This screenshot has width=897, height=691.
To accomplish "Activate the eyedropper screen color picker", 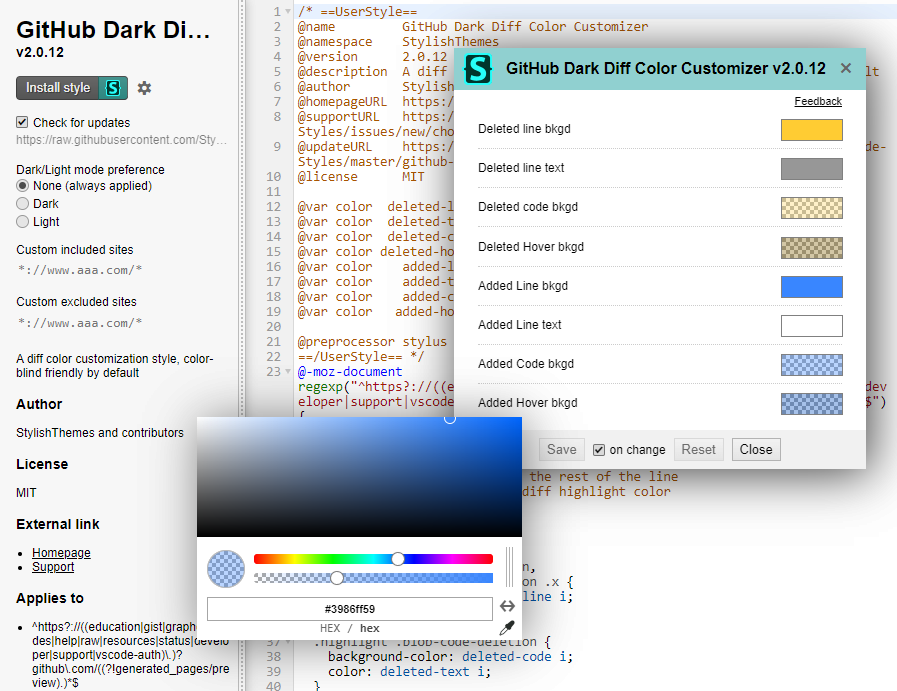I will click(507, 628).
